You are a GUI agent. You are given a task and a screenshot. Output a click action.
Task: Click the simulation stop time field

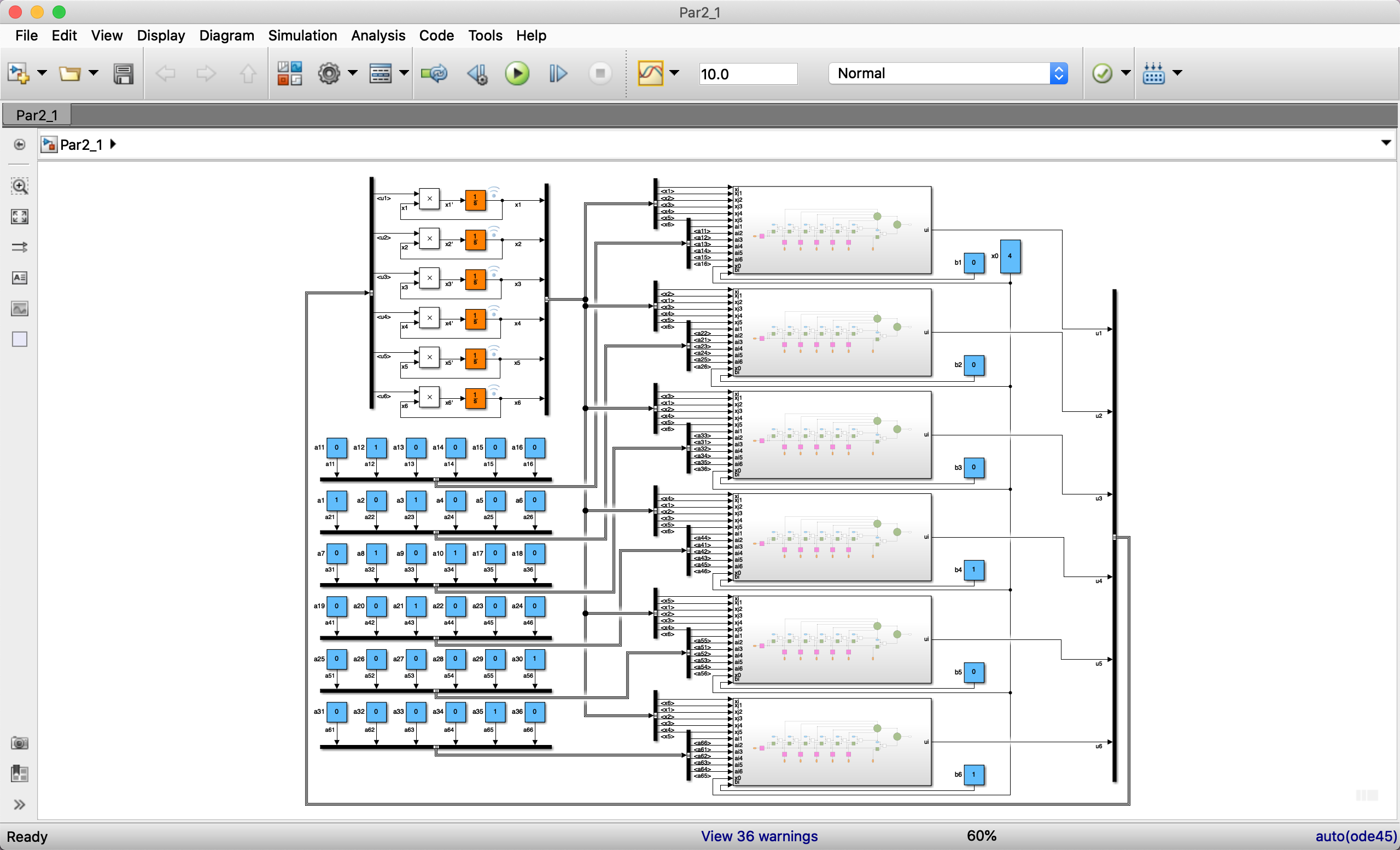coord(748,74)
